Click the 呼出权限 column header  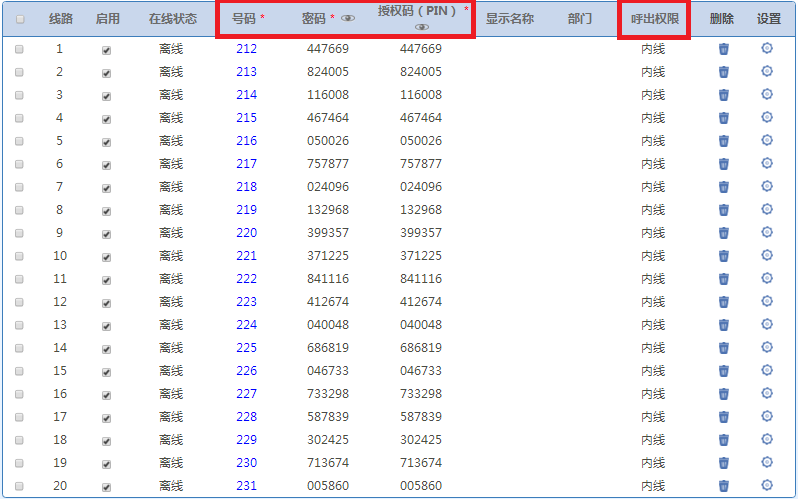(654, 19)
